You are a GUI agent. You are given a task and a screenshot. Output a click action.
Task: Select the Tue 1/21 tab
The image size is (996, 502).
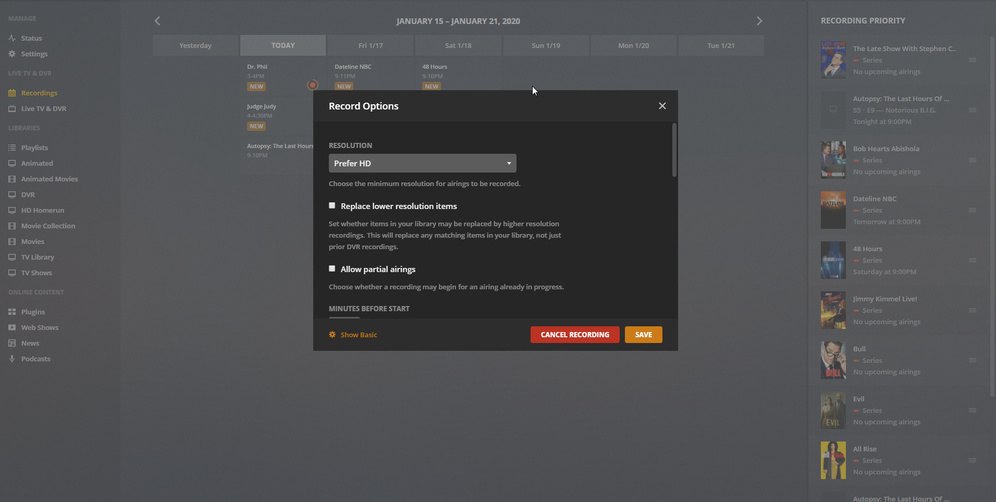[x=721, y=46]
